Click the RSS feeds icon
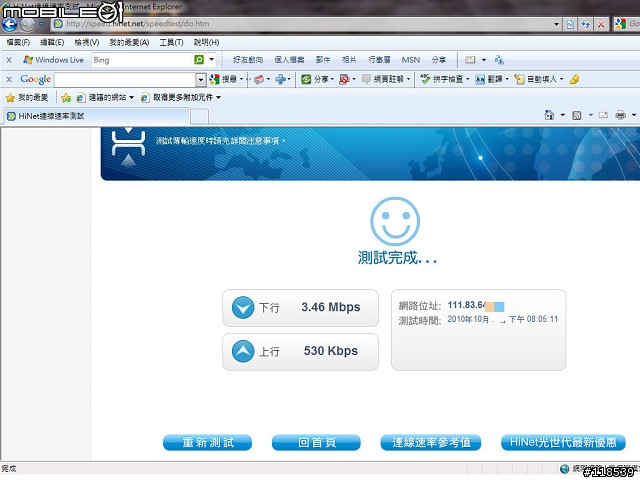640x480 pixels. click(x=577, y=116)
